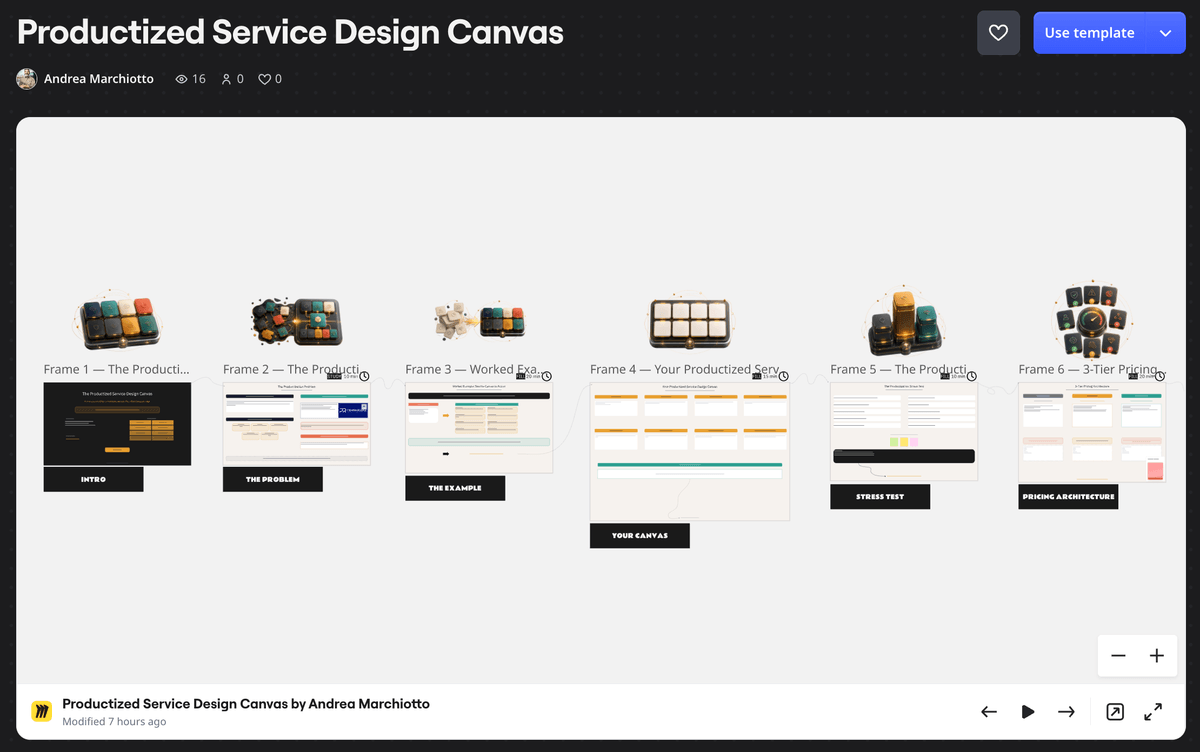Open Frame 2 problem thumbnail
Image resolution: width=1200 pixels, height=752 pixels.
point(297,424)
